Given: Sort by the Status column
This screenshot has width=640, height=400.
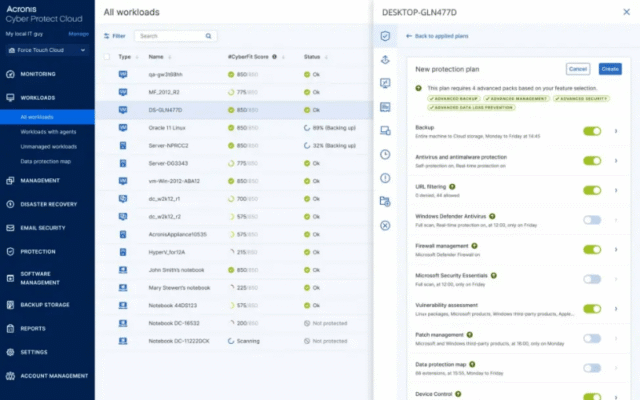Looking at the screenshot, I should pyautogui.click(x=316, y=57).
